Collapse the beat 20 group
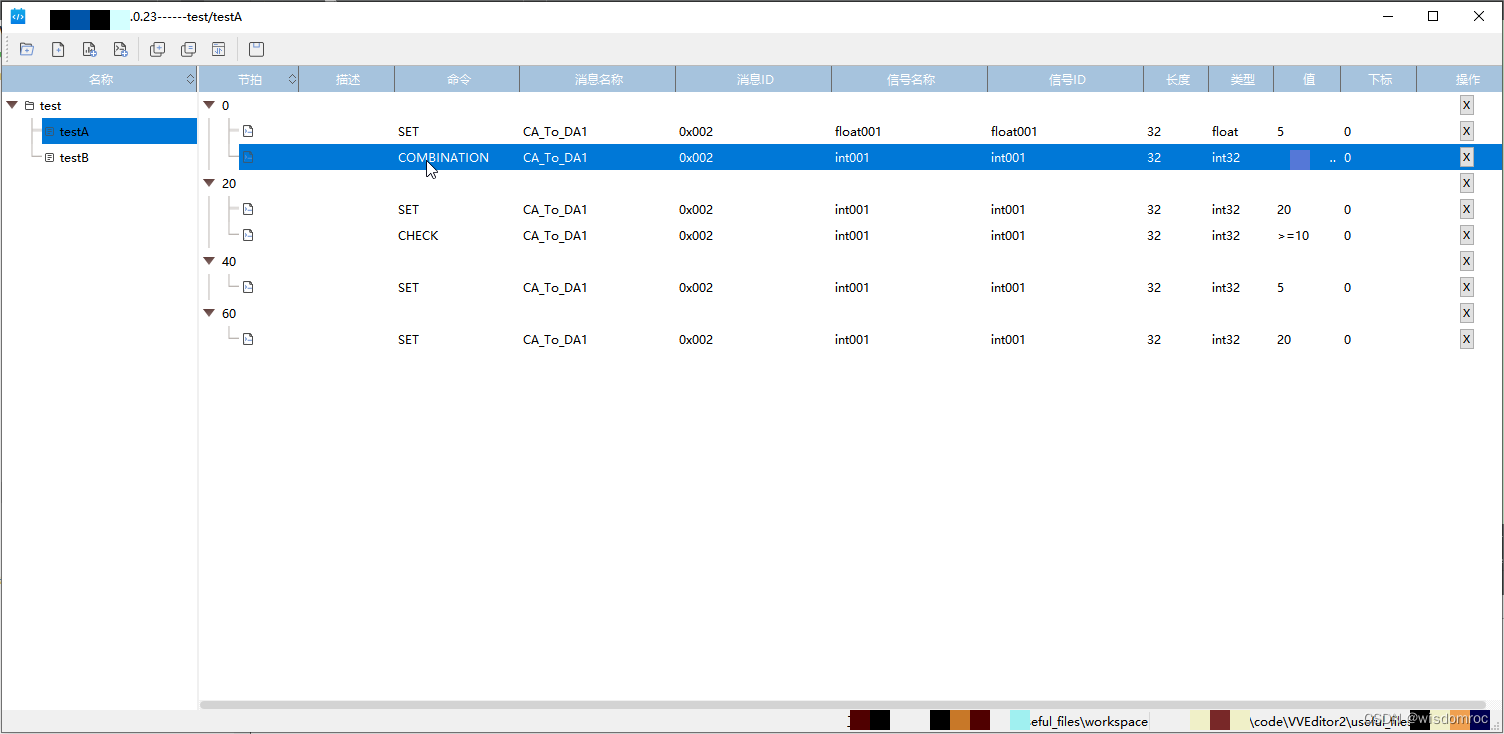The width and height of the screenshot is (1504, 734). pos(209,183)
